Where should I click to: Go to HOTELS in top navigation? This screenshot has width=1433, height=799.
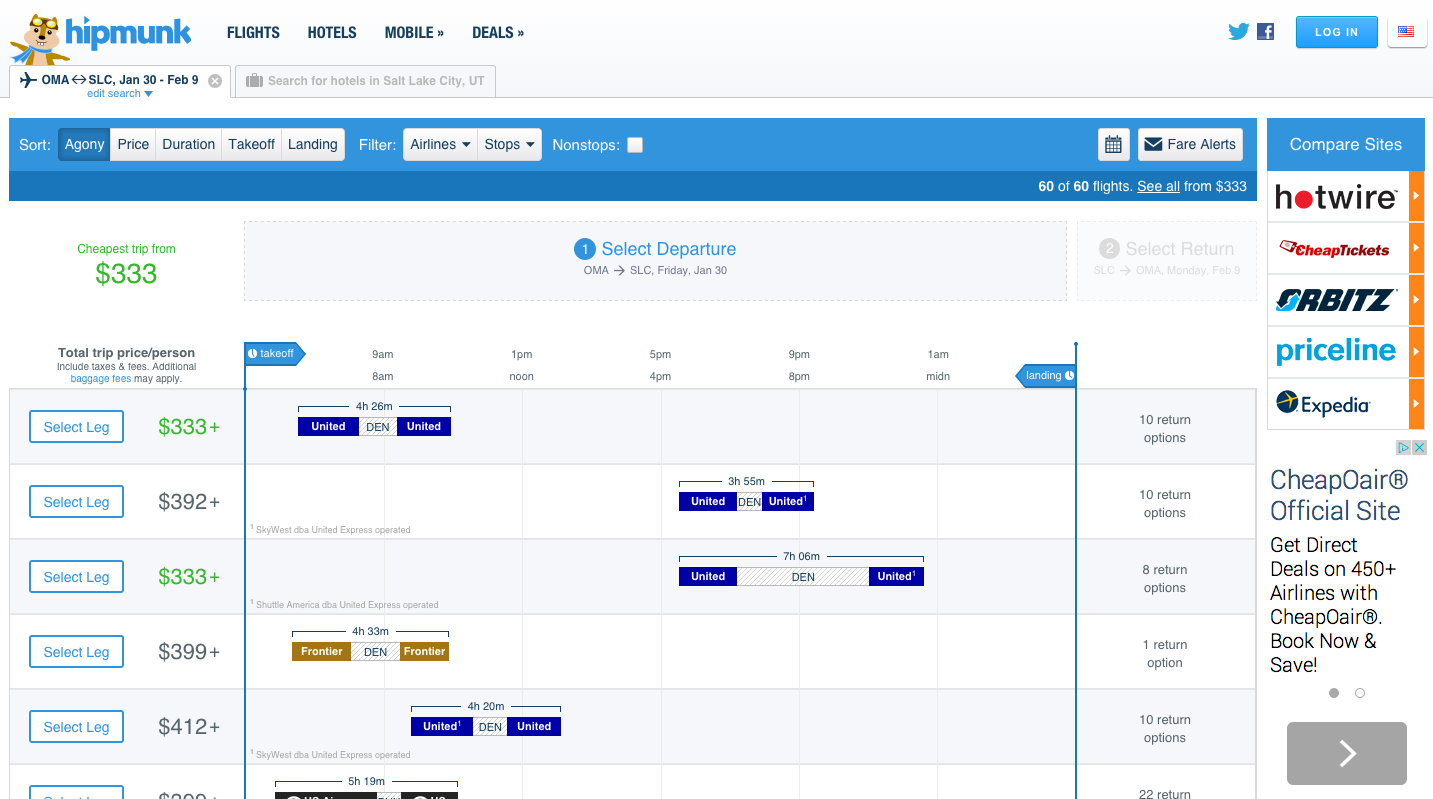[332, 33]
